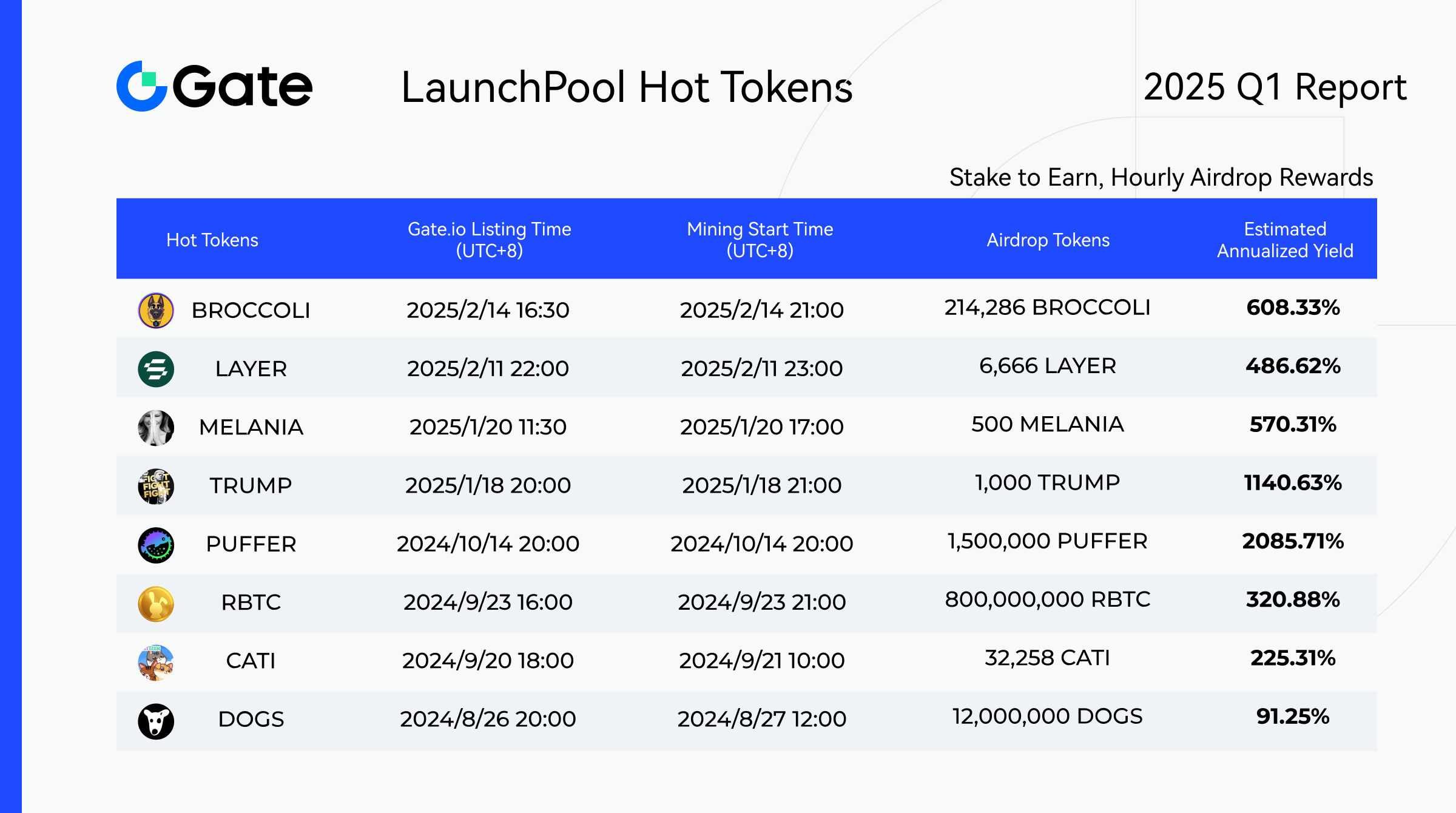Viewport: 1456px width, 813px height.
Task: Click the BROCCOLI token dog icon
Action: [x=156, y=310]
